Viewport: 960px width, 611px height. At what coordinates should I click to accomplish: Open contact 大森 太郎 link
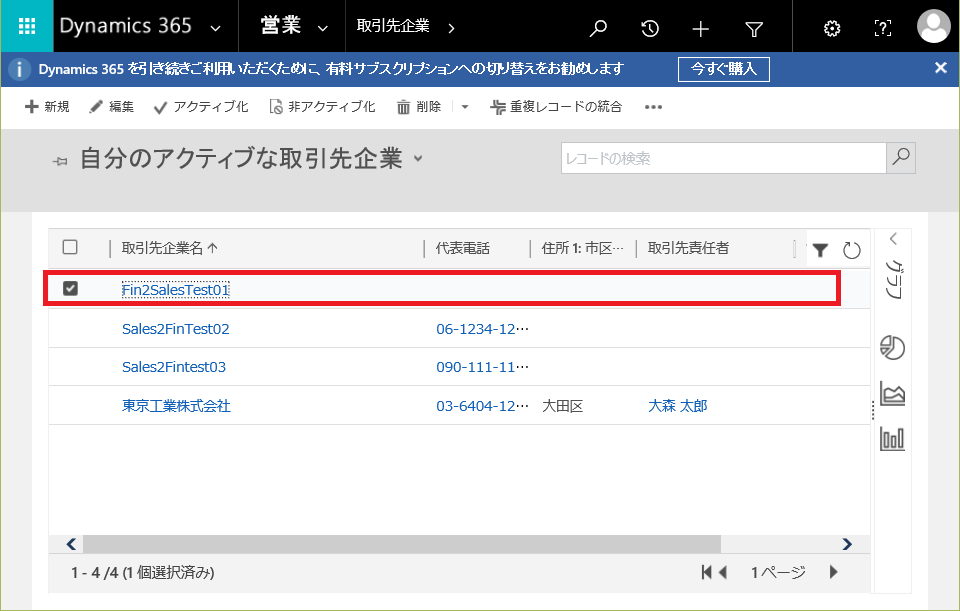tap(678, 406)
